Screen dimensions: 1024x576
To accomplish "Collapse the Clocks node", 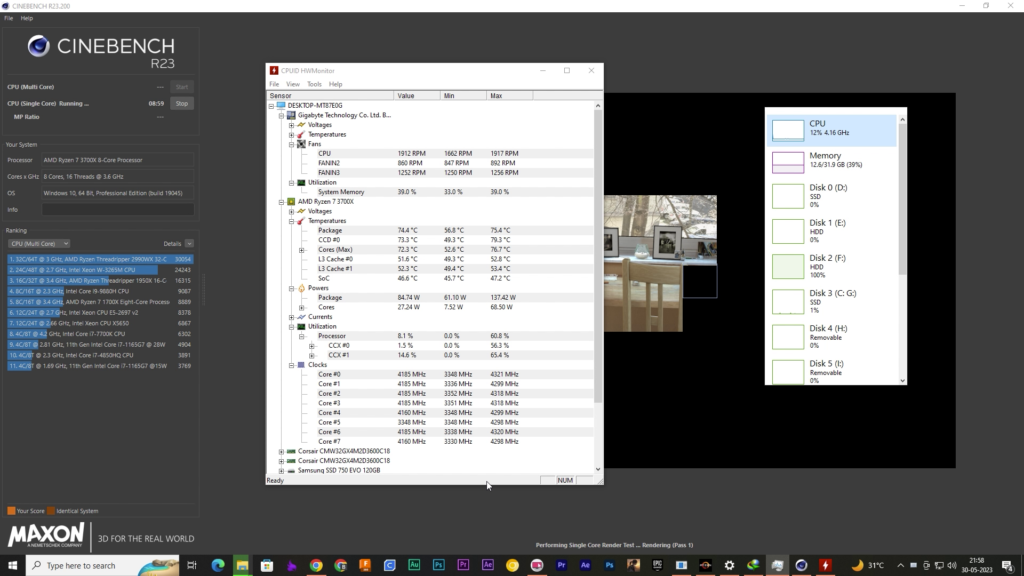I will (x=292, y=365).
